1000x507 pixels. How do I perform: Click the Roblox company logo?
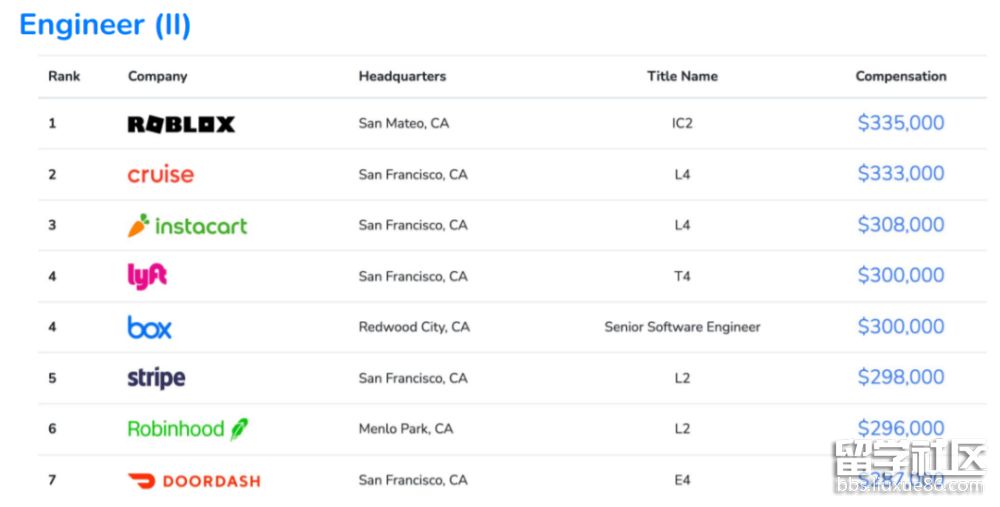tap(181, 124)
